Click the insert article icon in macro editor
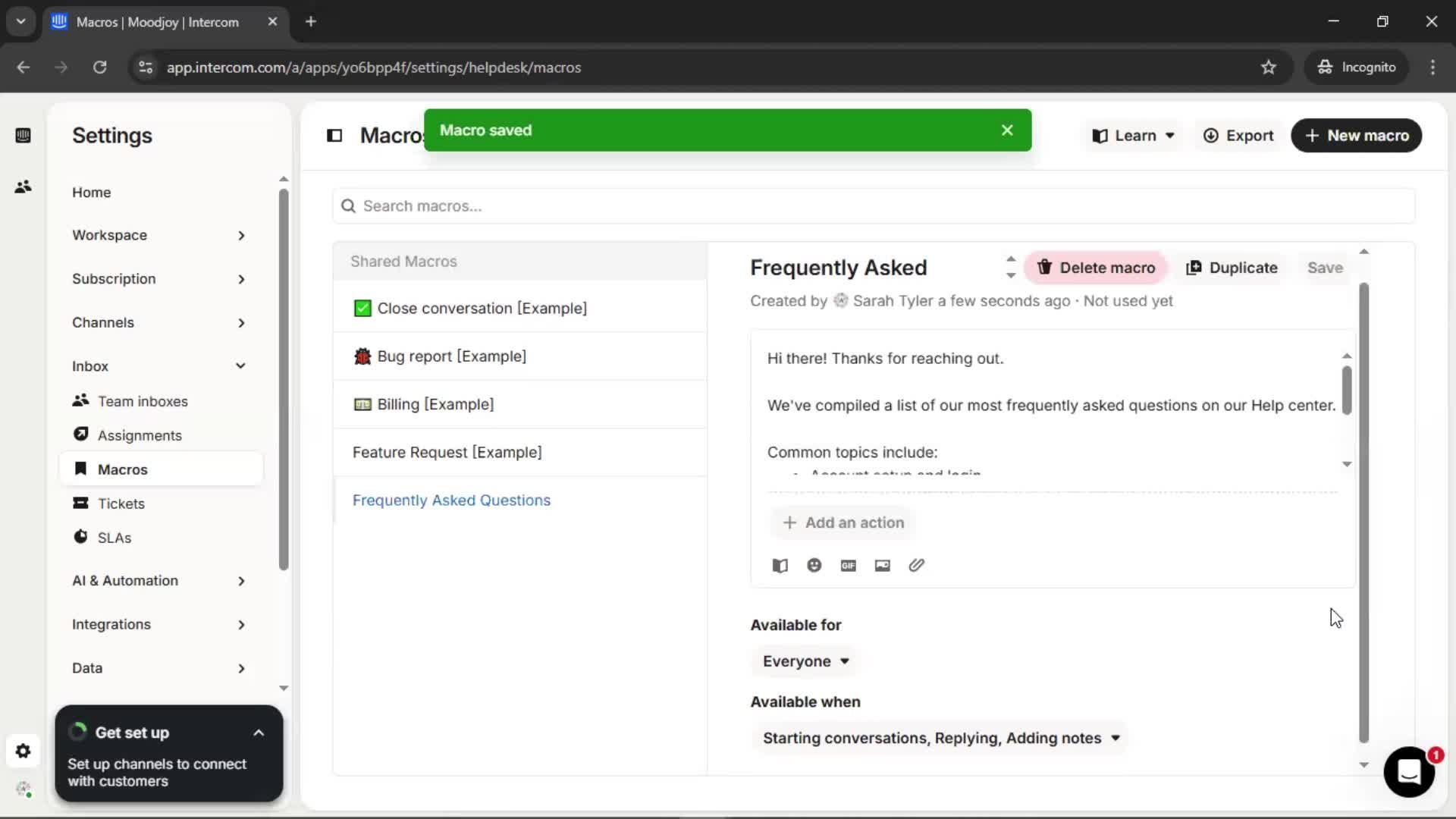 780,566
